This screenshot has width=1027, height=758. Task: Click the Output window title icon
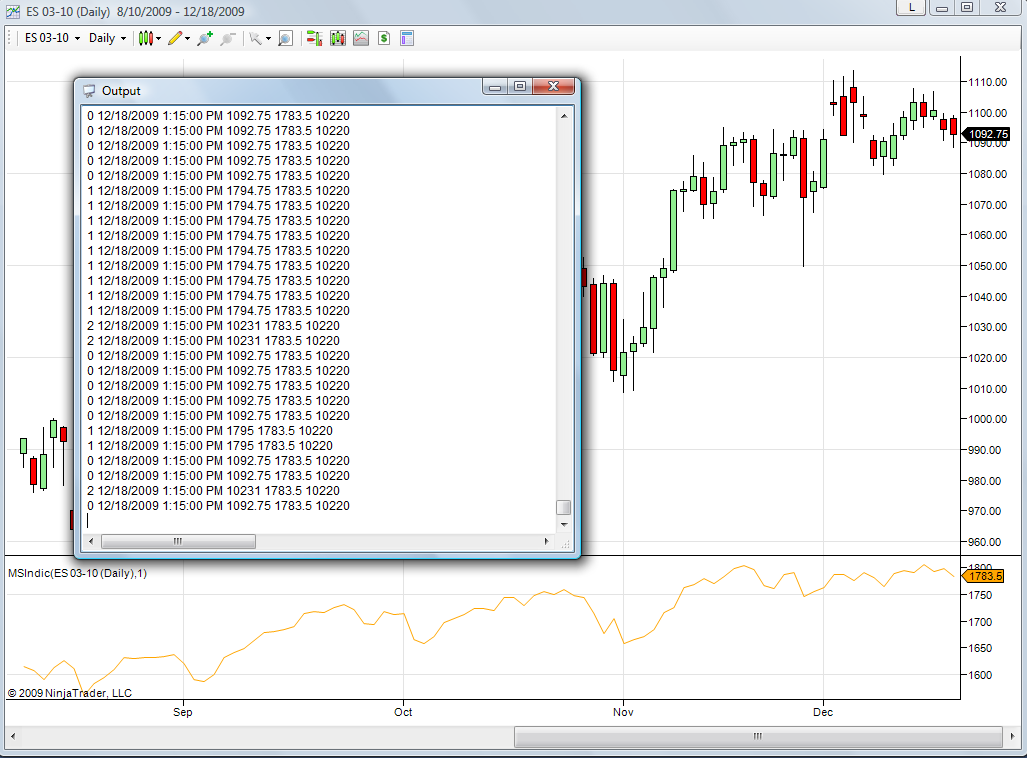point(88,91)
